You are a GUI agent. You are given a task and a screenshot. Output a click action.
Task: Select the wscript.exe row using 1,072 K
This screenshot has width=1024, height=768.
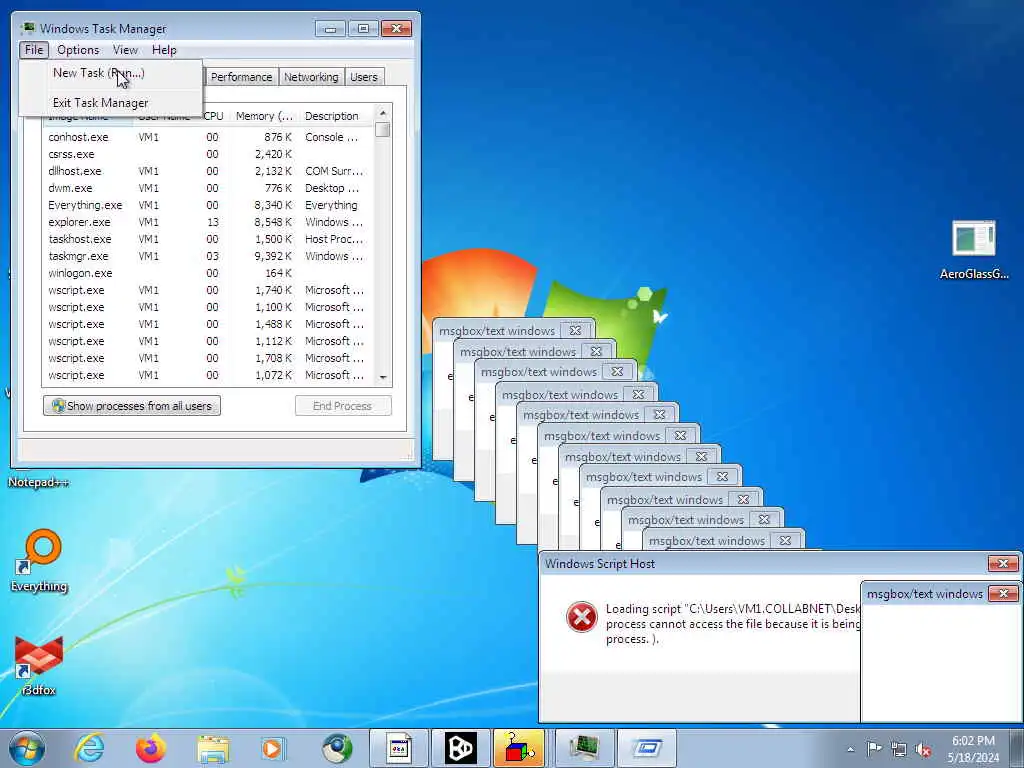tap(208, 375)
